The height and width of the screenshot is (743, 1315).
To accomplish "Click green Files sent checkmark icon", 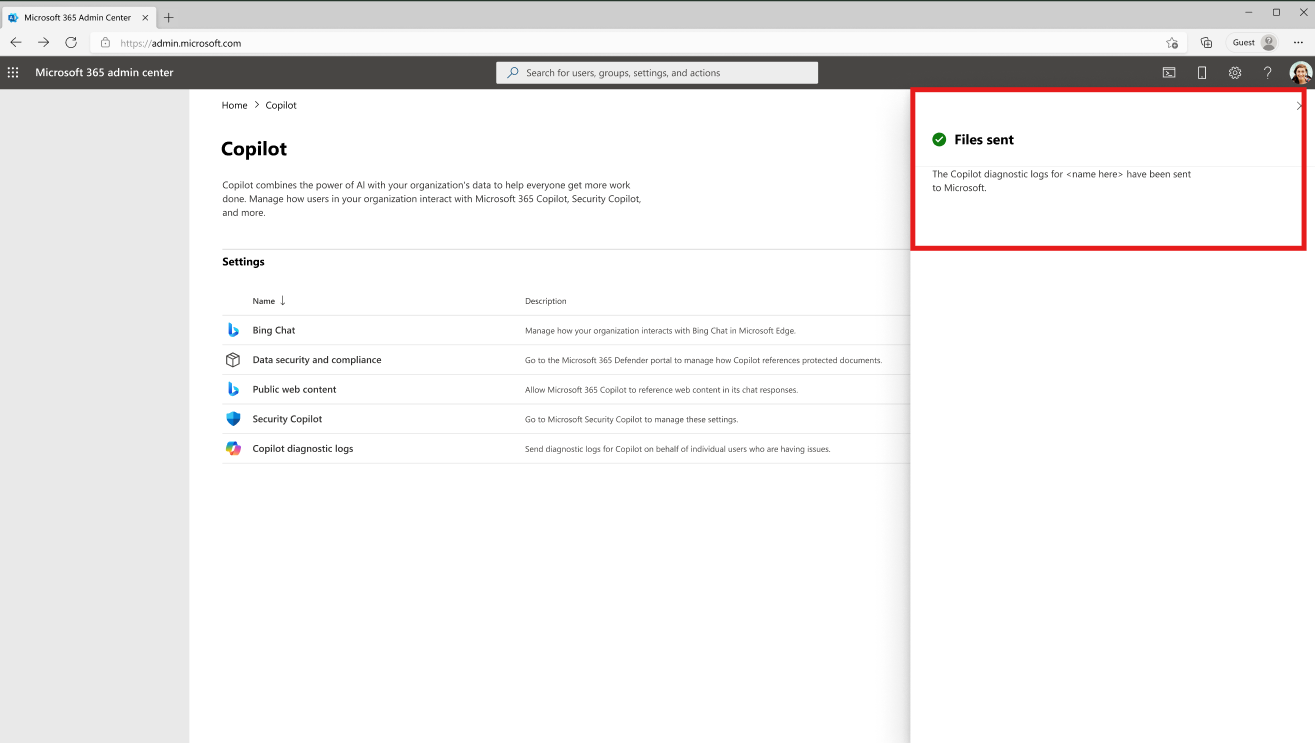I will click(939, 140).
